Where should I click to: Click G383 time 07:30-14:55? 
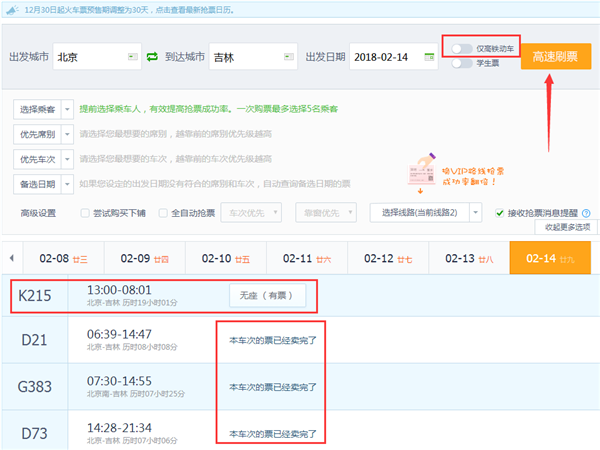pyautogui.click(x=119, y=381)
